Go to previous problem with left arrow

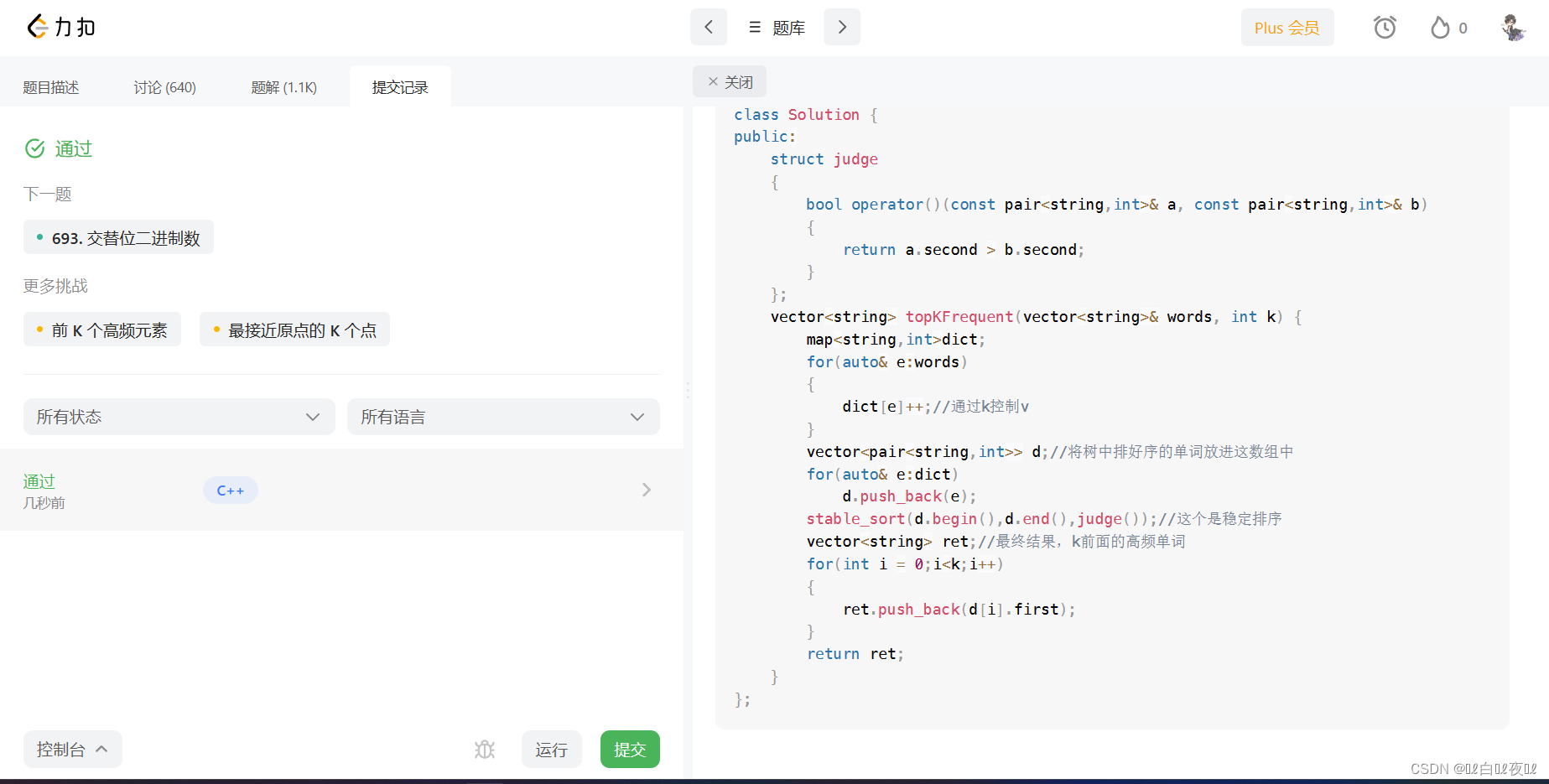coord(709,27)
